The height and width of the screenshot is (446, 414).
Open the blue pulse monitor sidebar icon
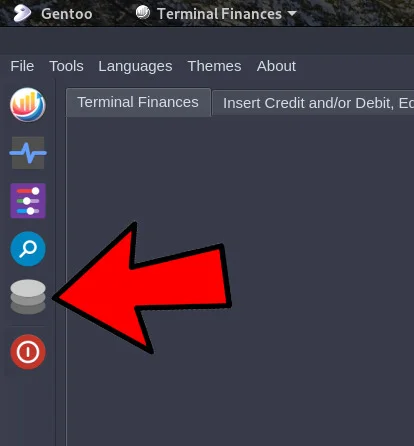point(28,153)
